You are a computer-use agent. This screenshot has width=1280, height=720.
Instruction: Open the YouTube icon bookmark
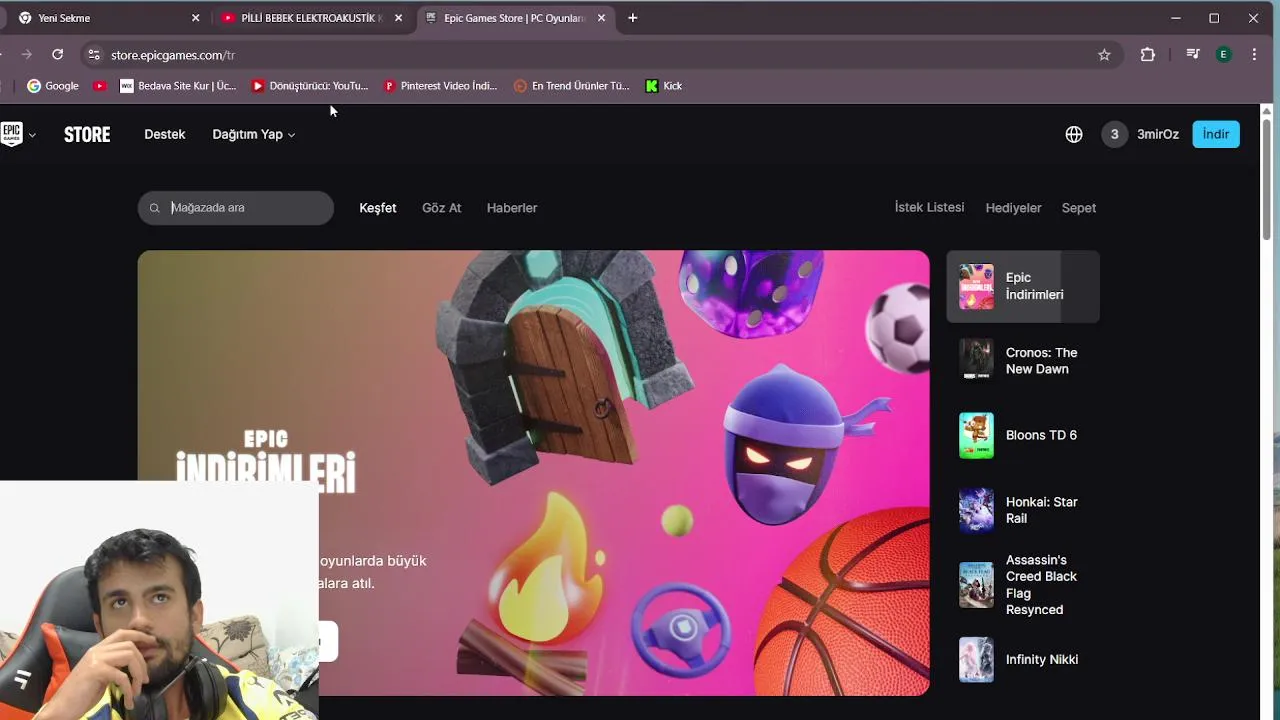[x=99, y=86]
